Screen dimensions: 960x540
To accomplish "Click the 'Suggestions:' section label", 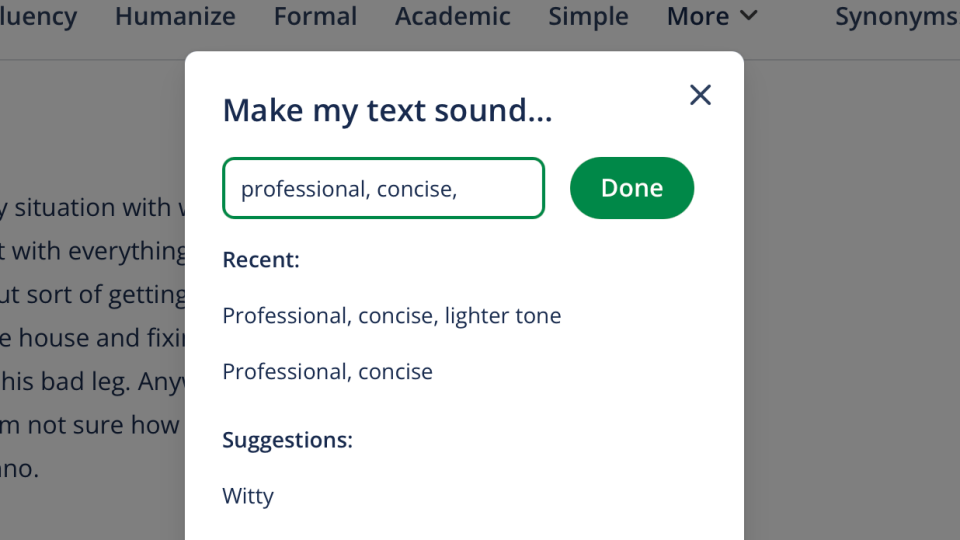I will pos(287,440).
